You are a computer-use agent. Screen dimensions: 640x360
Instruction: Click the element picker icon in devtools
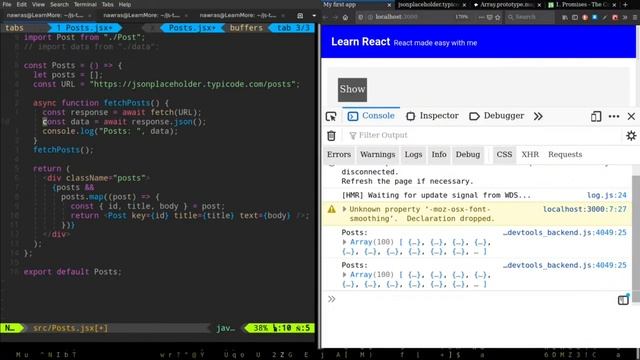[x=331, y=116]
